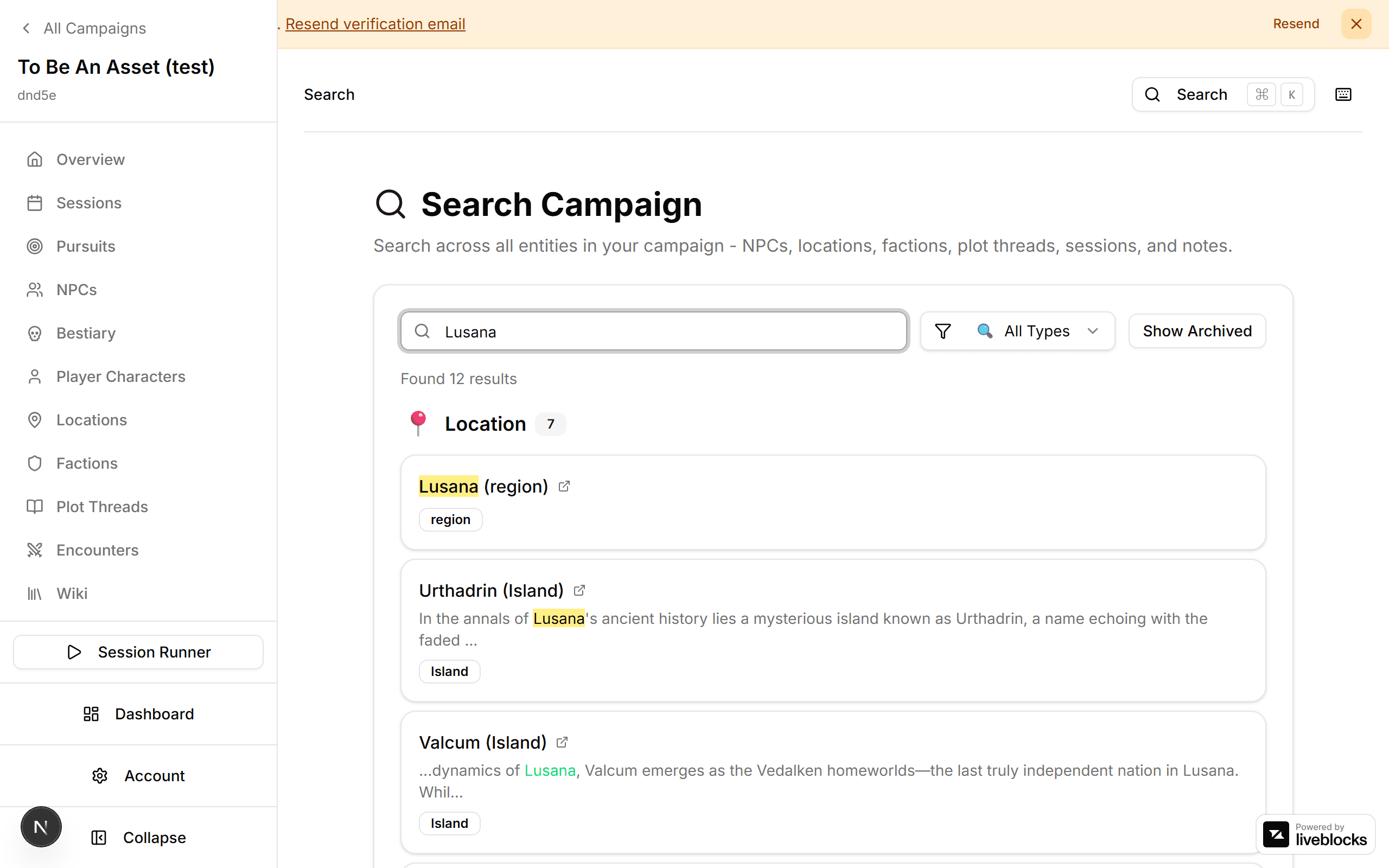Click the Factions shield icon
Viewport: 1389px width, 868px height.
click(x=35, y=463)
